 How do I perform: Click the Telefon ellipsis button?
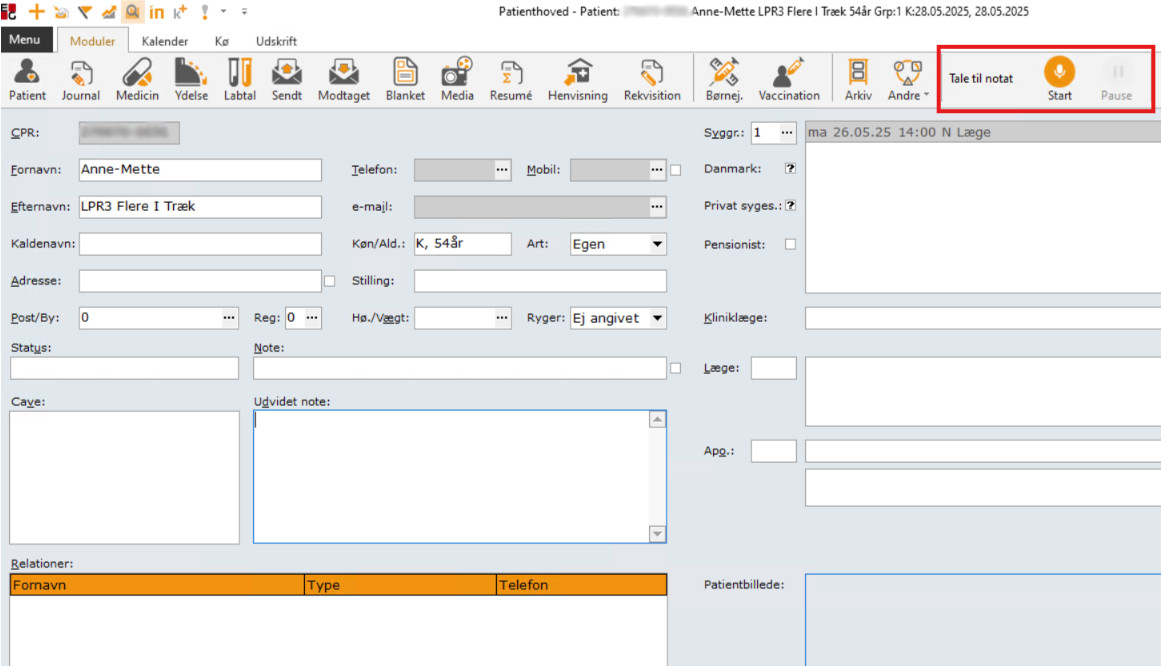502,170
